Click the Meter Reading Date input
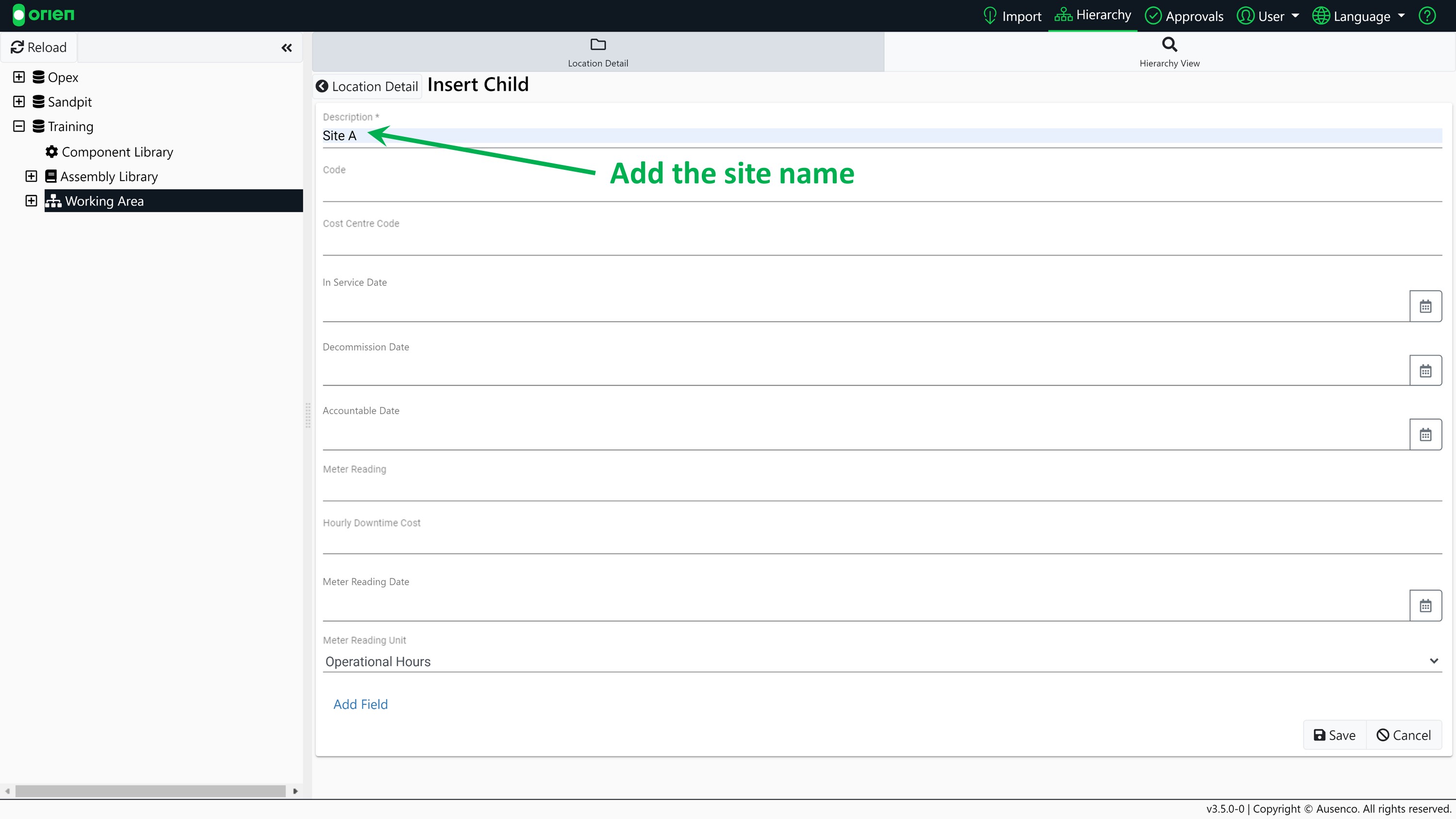Screen dimensions: 1456x819 (866, 606)
